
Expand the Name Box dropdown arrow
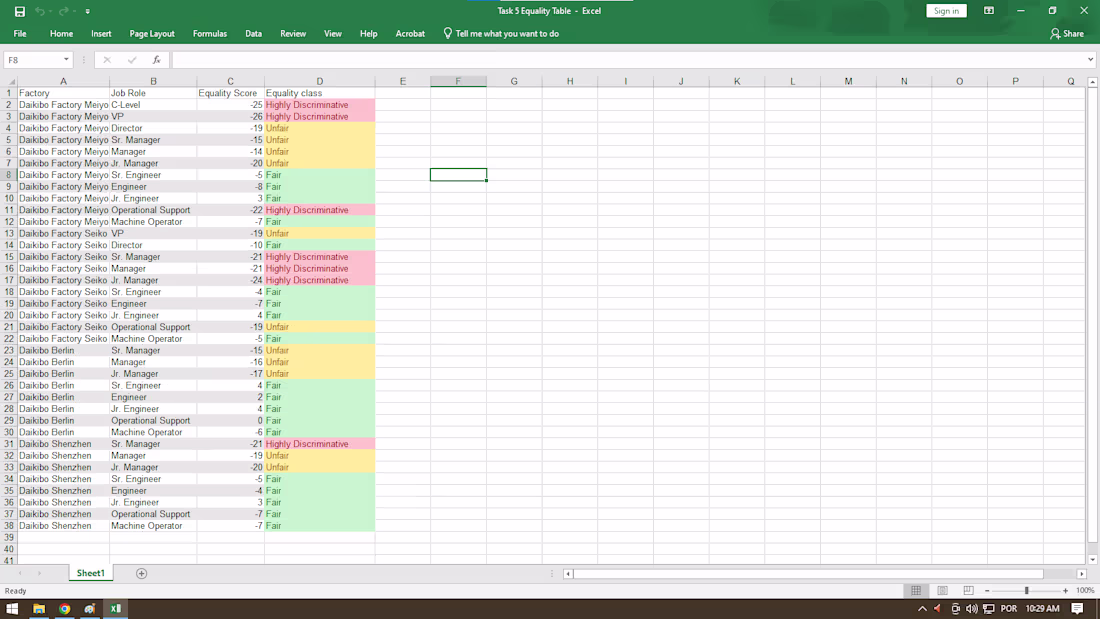pyautogui.click(x=66, y=60)
